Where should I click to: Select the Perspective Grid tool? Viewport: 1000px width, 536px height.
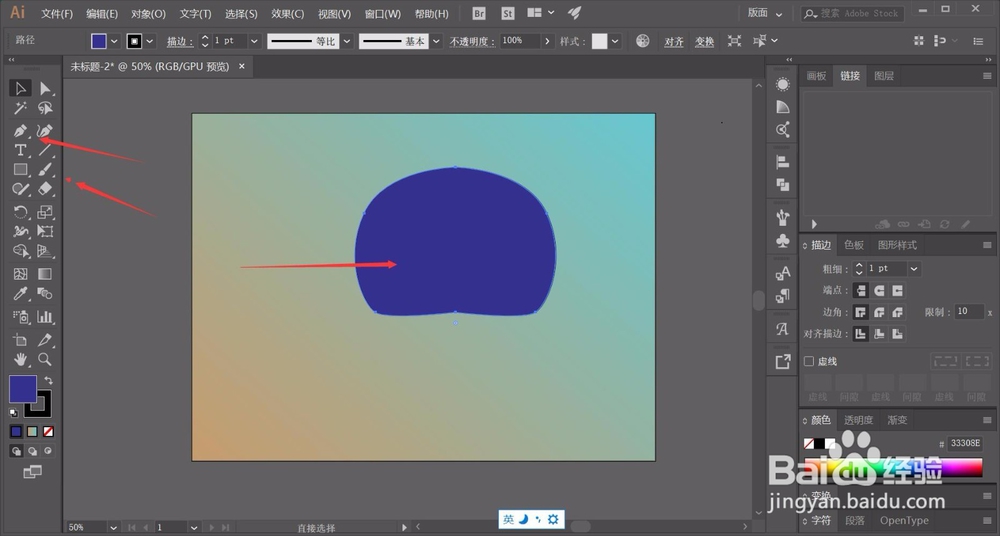[x=45, y=251]
